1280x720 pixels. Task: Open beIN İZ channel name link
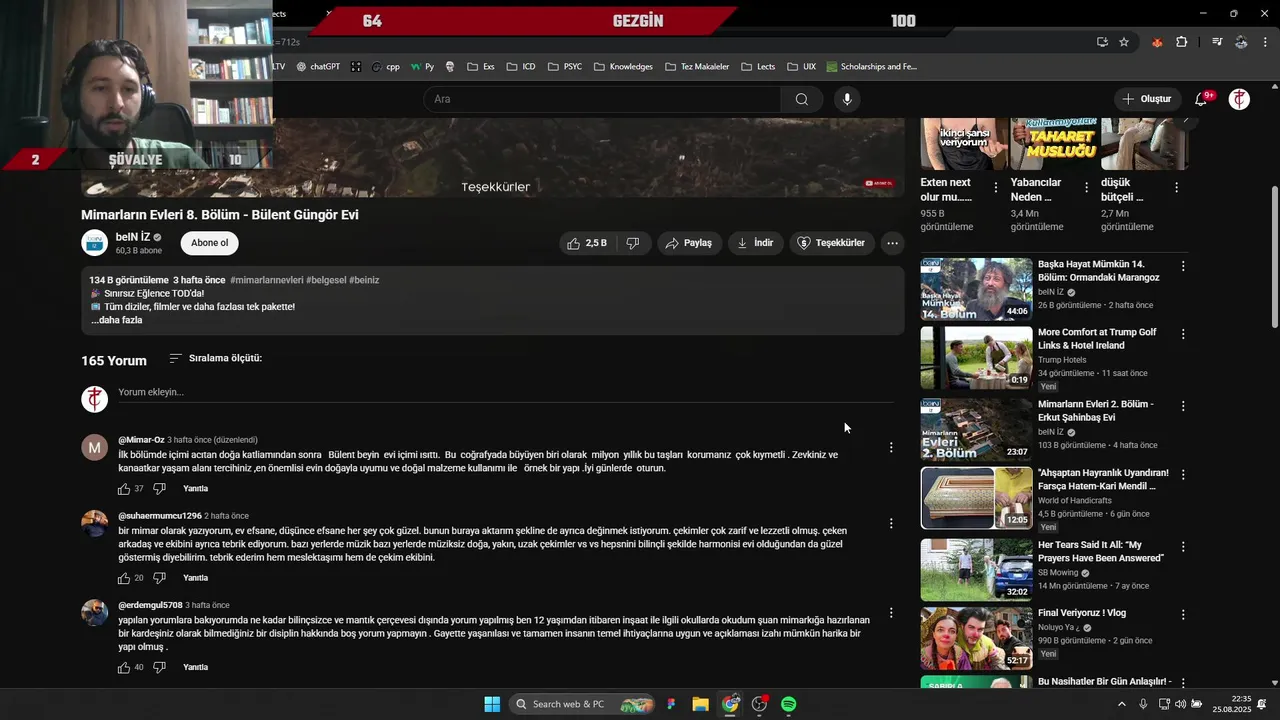[132, 237]
